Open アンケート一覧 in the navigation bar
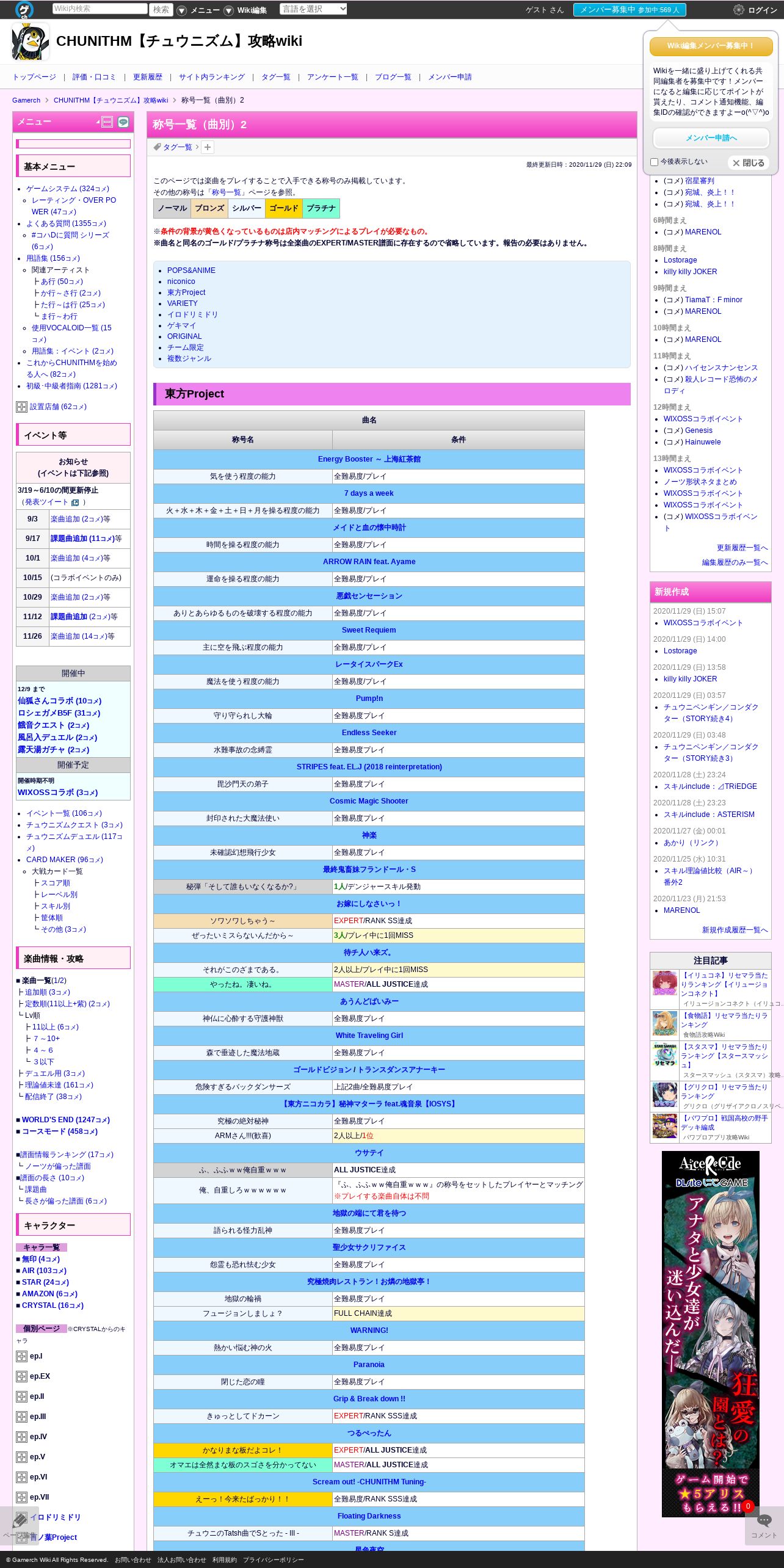This screenshot has height=1568, width=784. pyautogui.click(x=333, y=77)
